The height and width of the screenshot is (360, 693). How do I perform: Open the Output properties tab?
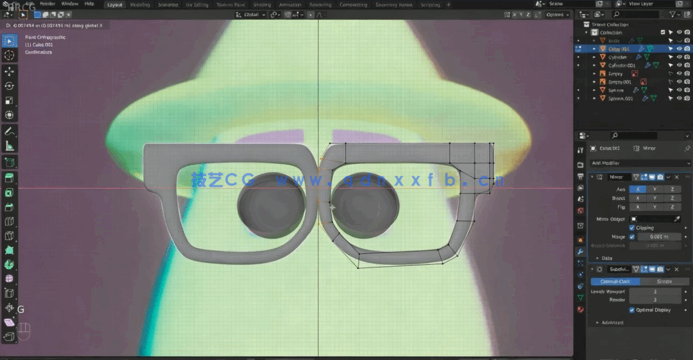(580, 176)
